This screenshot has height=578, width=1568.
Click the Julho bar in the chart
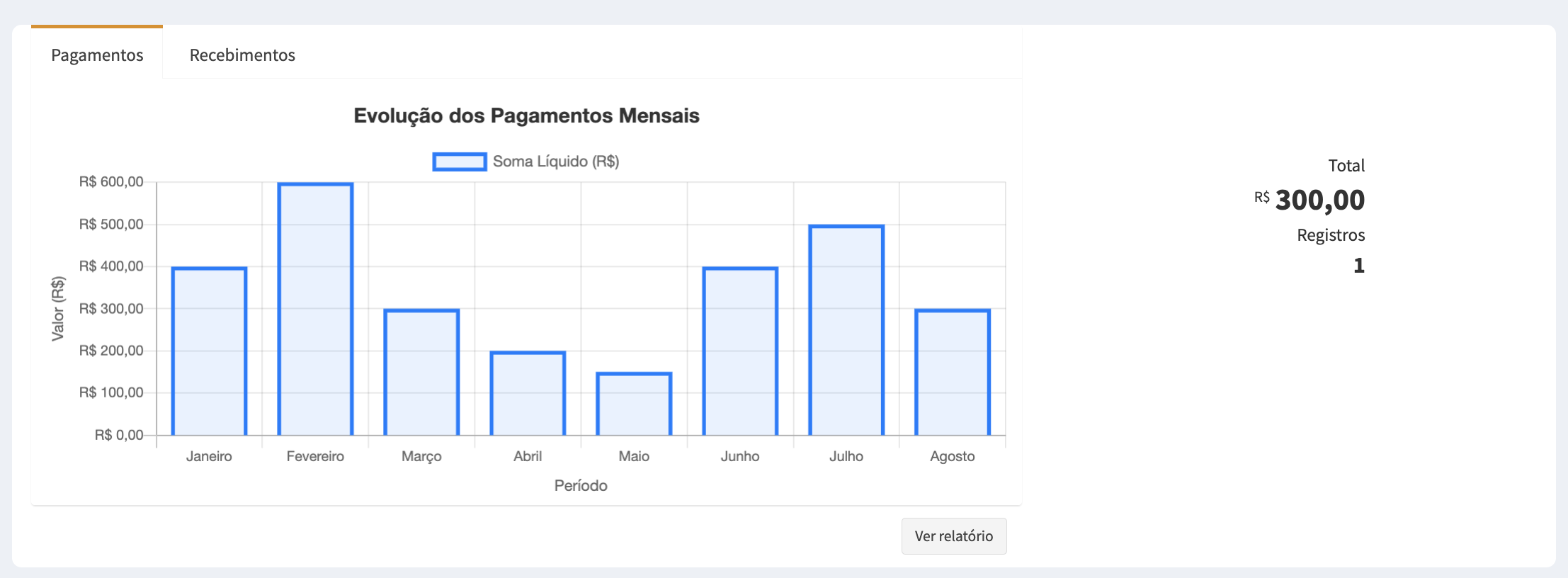[x=846, y=330]
